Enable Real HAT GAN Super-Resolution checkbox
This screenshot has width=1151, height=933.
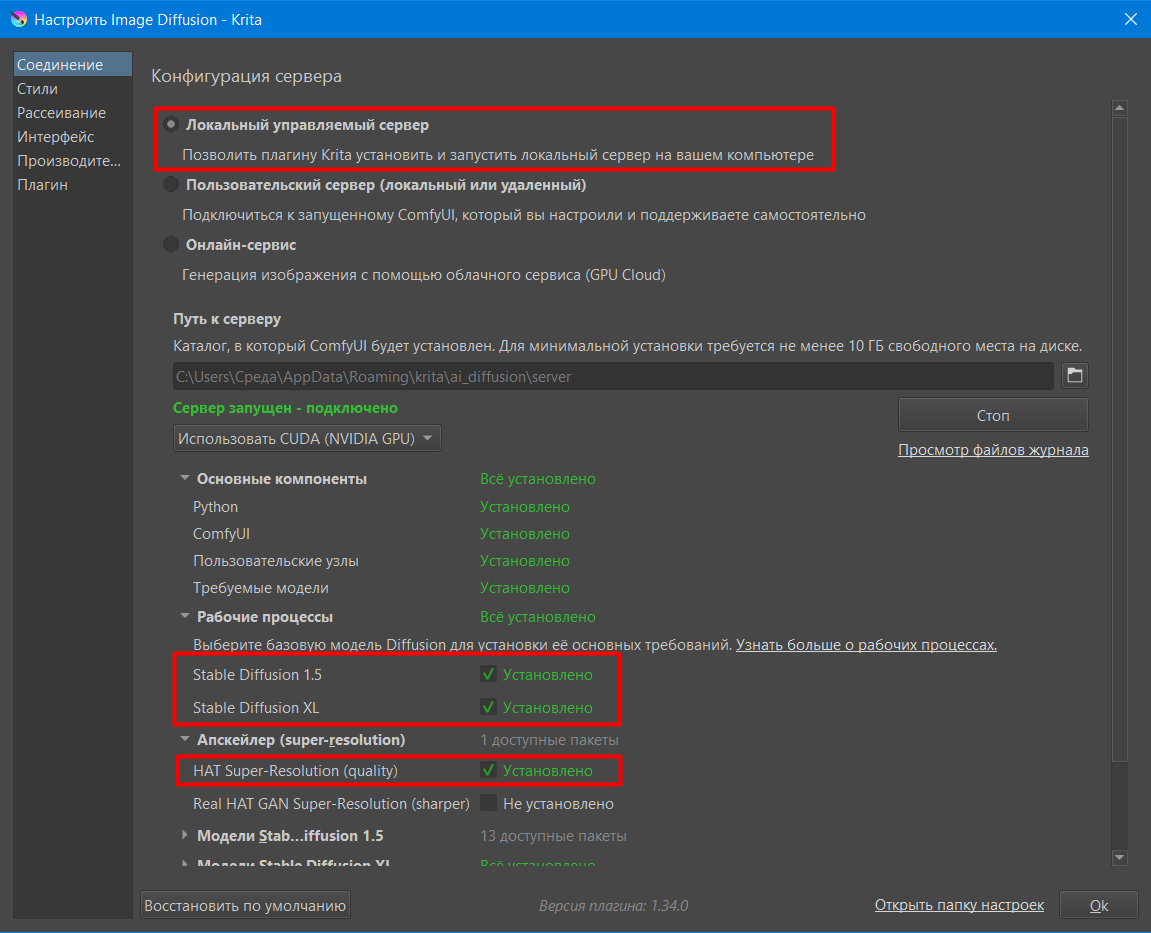tap(489, 804)
